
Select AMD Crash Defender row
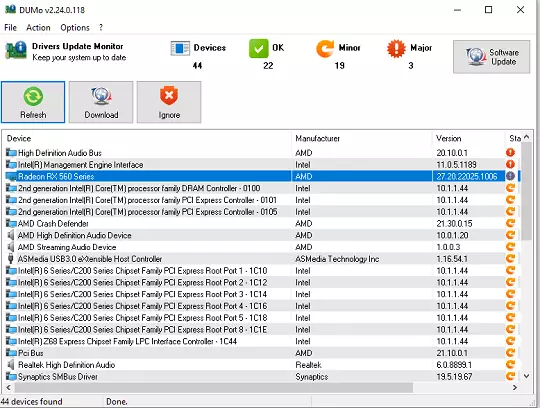pyautogui.click(x=262, y=223)
